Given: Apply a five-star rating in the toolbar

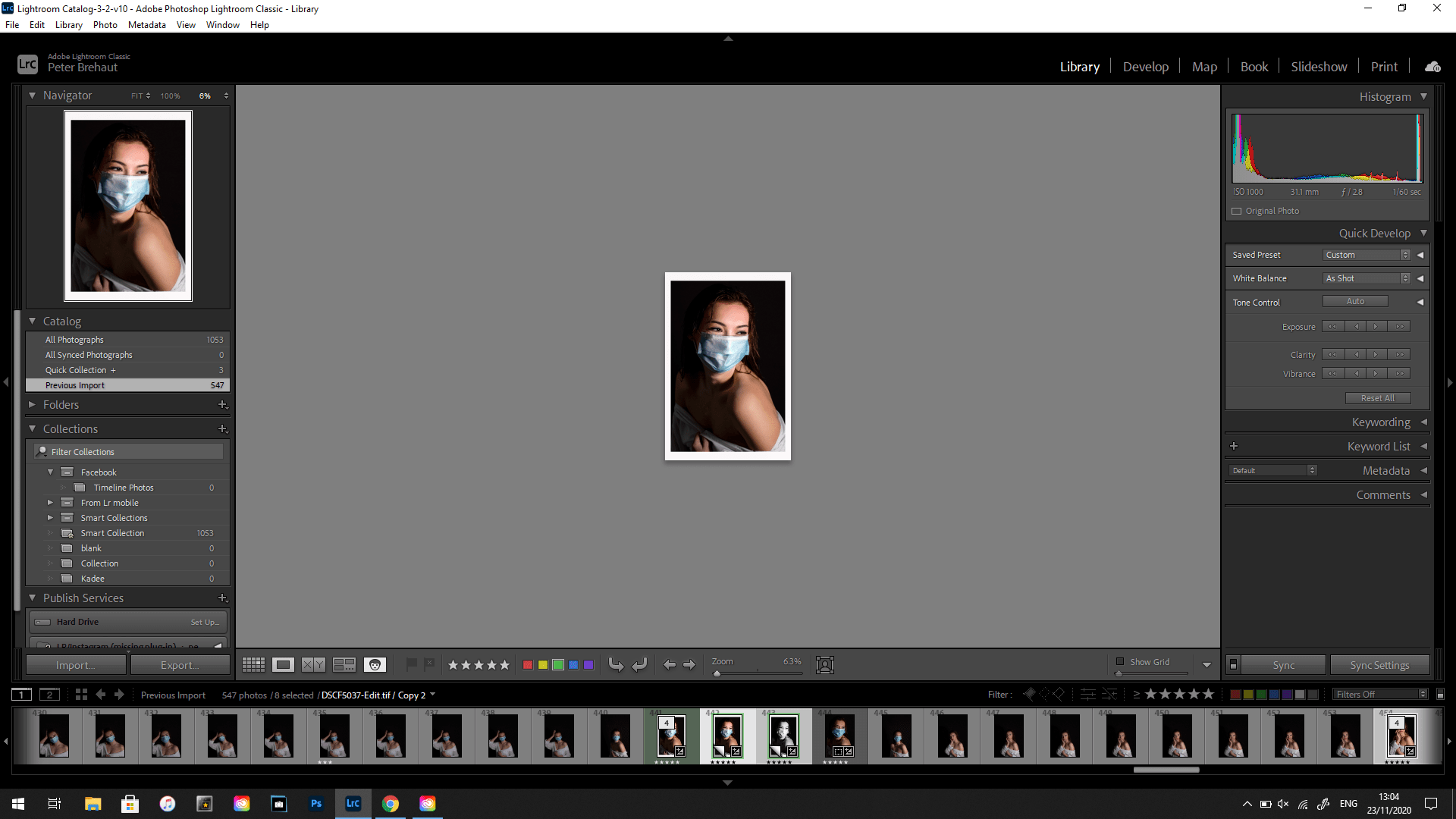Looking at the screenshot, I should pos(504,665).
